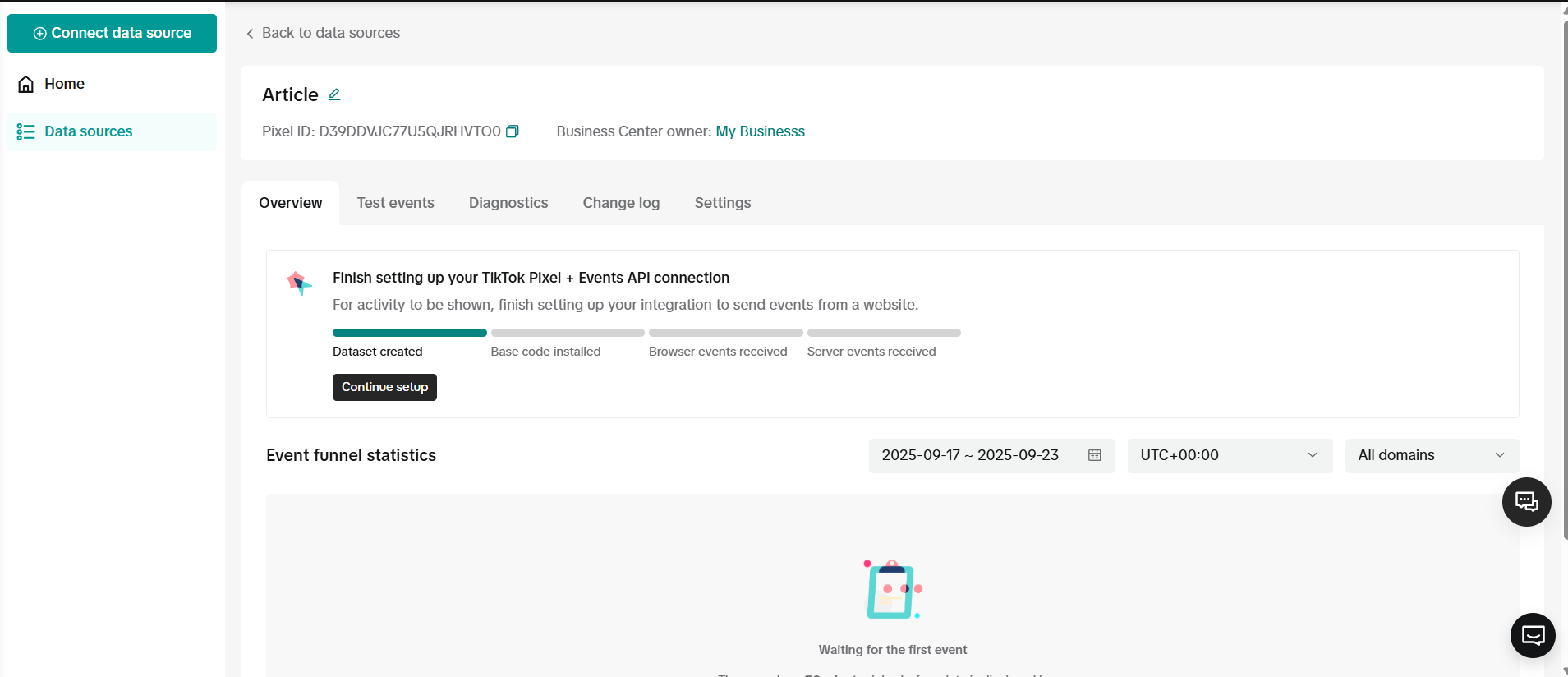Click the Dataset created progress bar segment
1568x677 pixels.
[409, 333]
